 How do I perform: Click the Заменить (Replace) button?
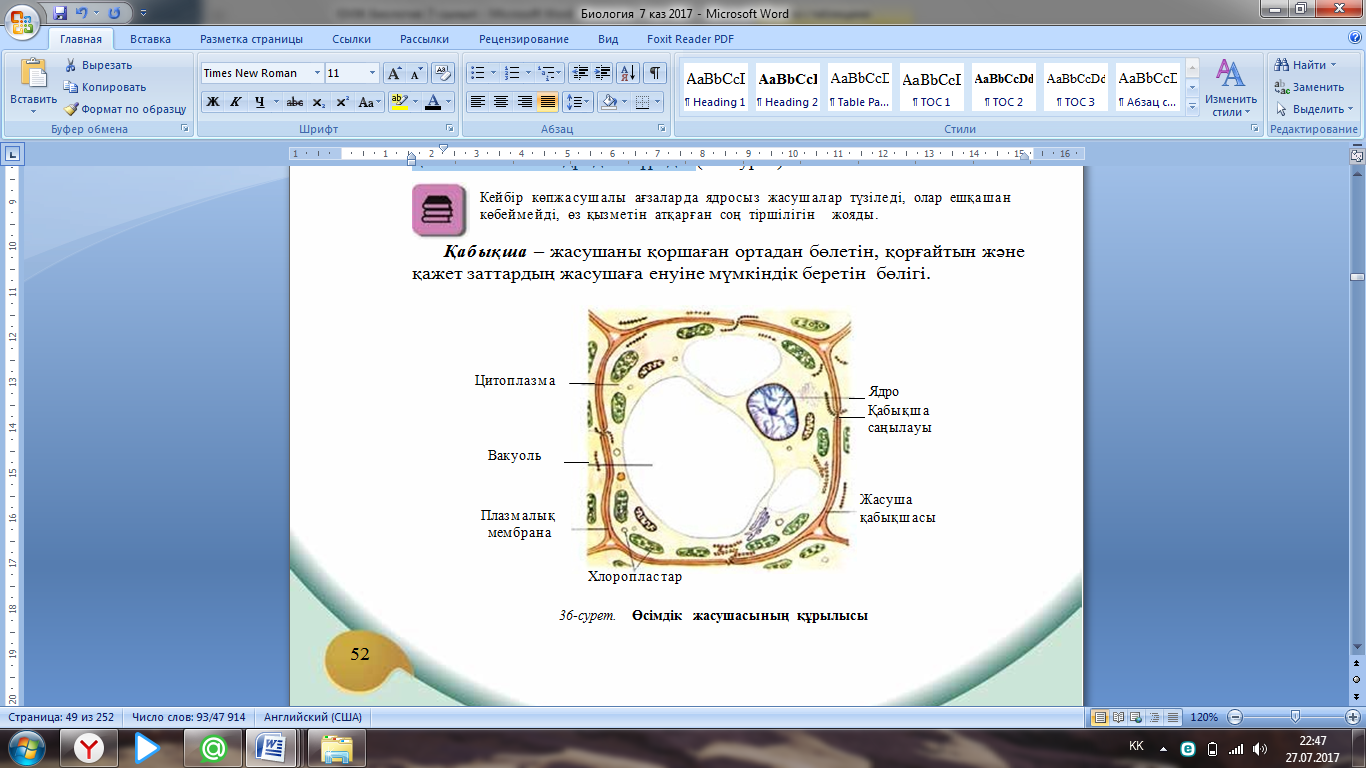pos(1310,87)
